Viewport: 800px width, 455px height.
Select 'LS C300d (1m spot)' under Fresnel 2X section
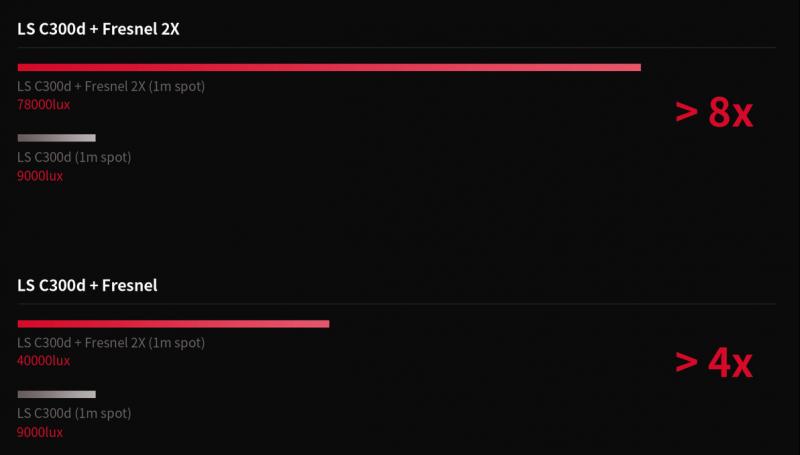(x=74, y=157)
